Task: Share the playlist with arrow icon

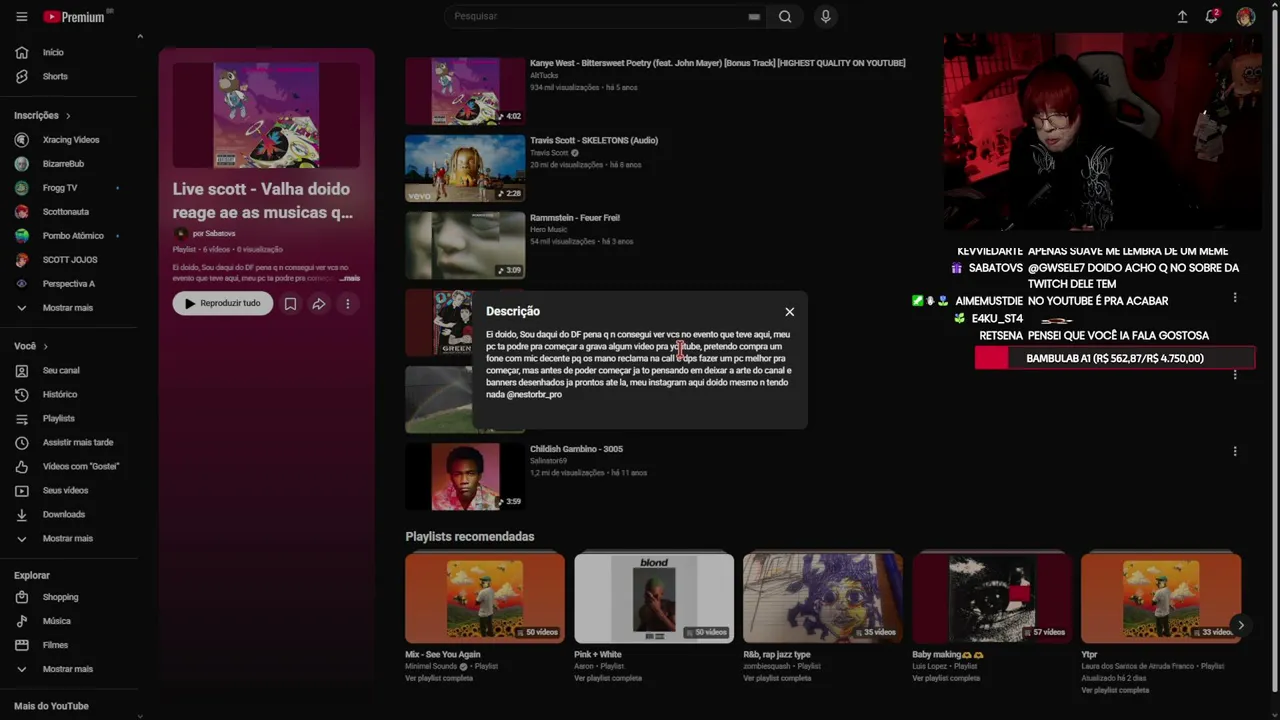Action: tap(319, 304)
